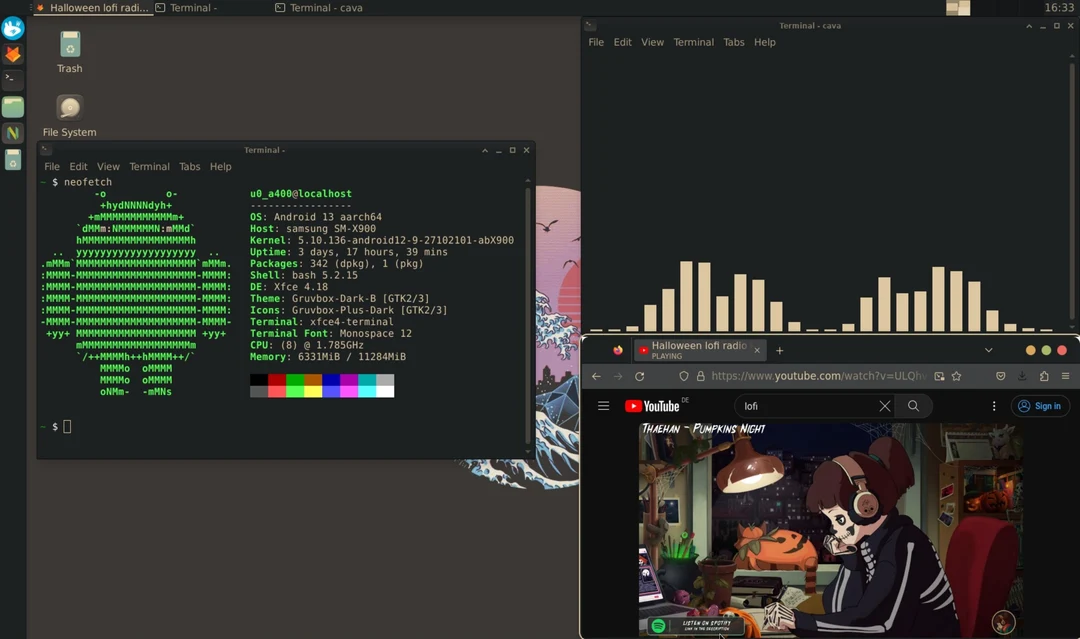Viewport: 1080px width, 639px height.
Task: Click the YouTube home logo
Action: [x=651, y=406]
